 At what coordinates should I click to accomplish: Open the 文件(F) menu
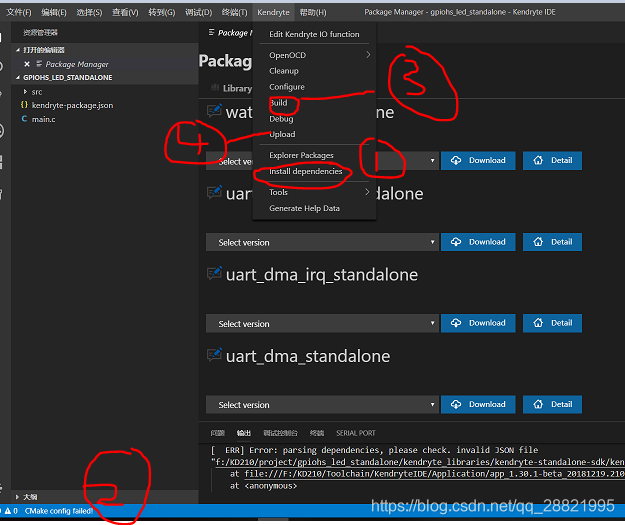[18, 12]
